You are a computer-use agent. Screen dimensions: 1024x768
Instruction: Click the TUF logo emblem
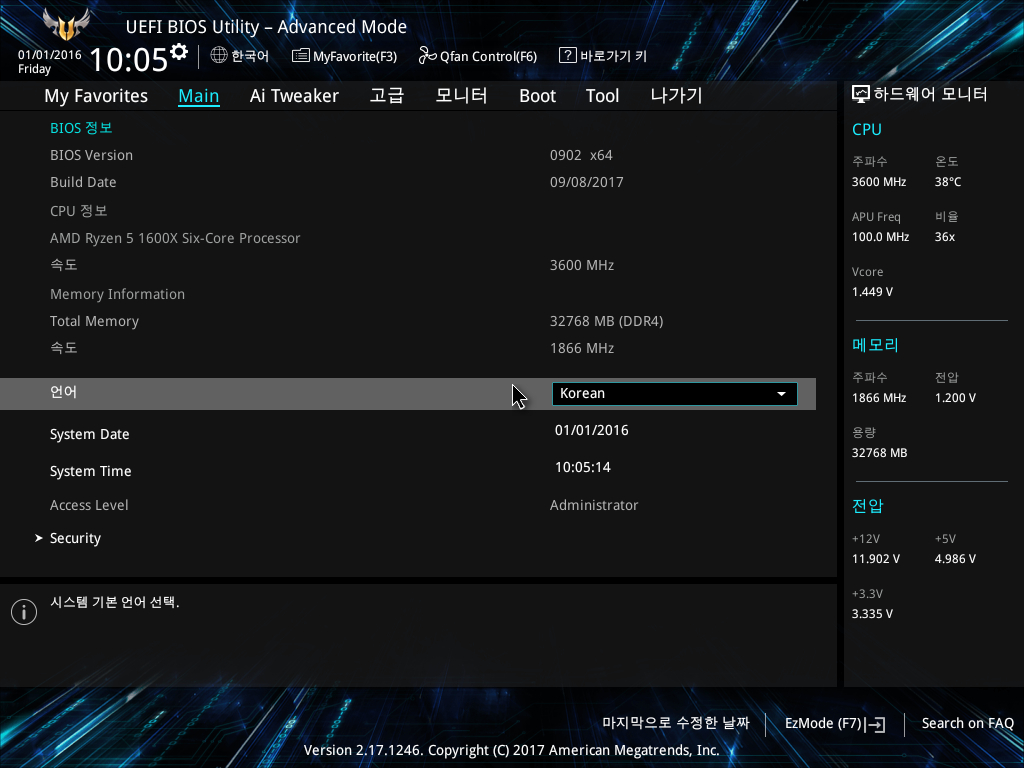point(66,24)
